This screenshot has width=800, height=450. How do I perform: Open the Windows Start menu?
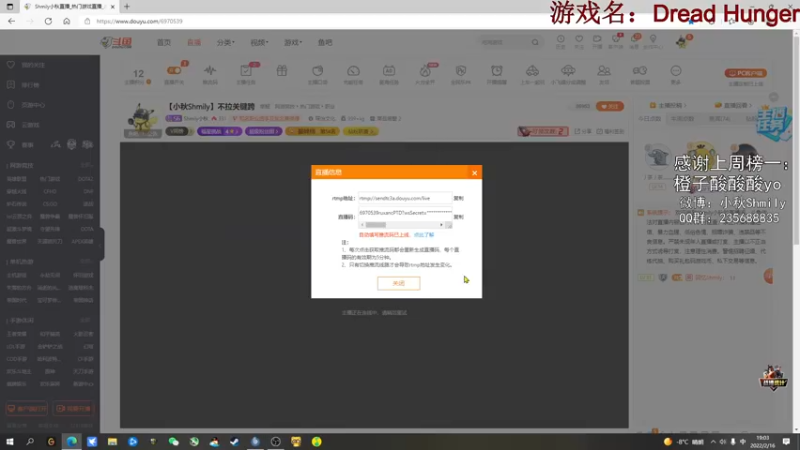[x=10, y=441]
